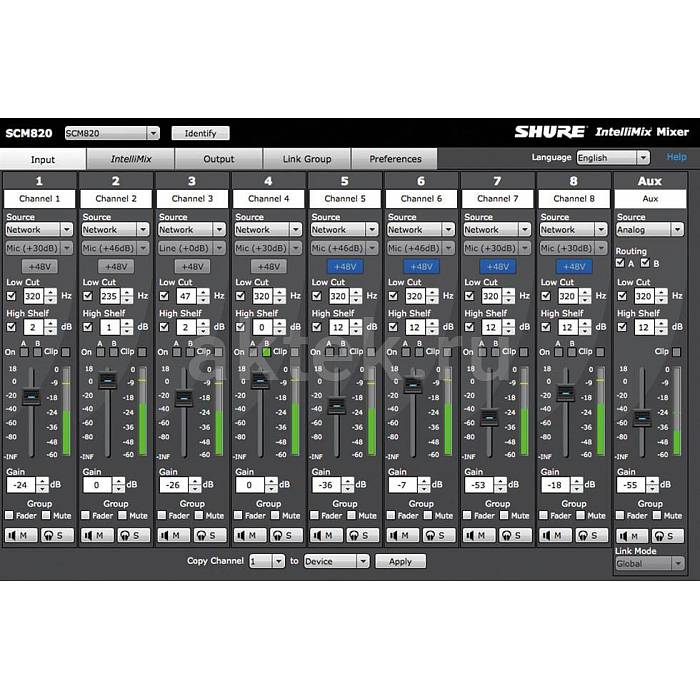
Task: Switch to the IntelliMix tab
Action: tap(131, 159)
